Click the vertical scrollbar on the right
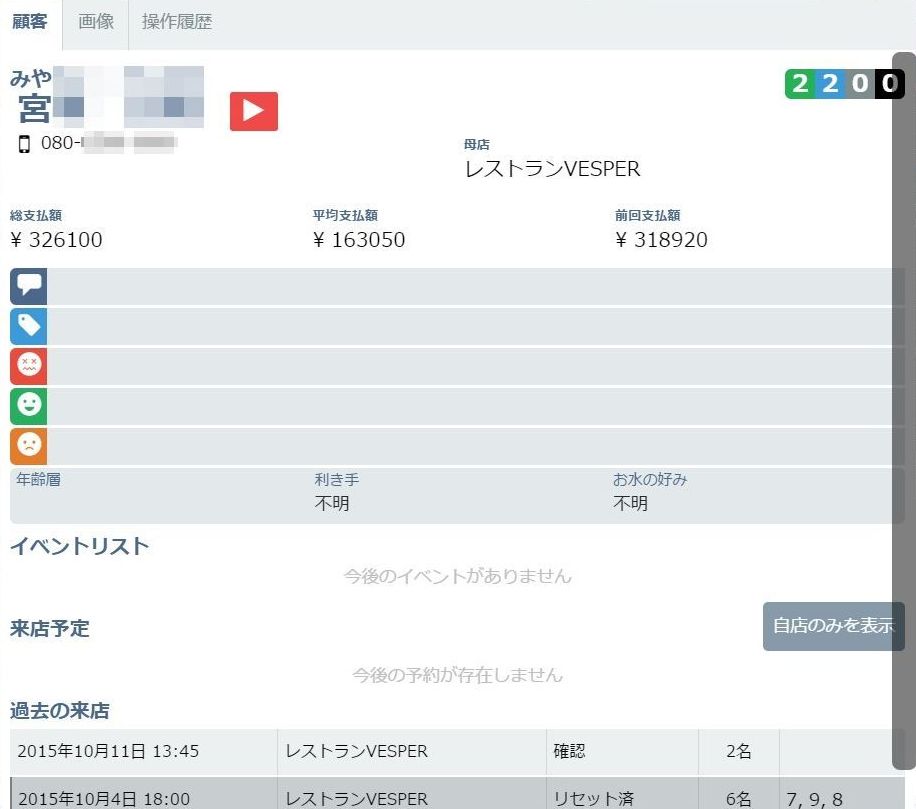Image resolution: width=916 pixels, height=809 pixels. coord(903,400)
